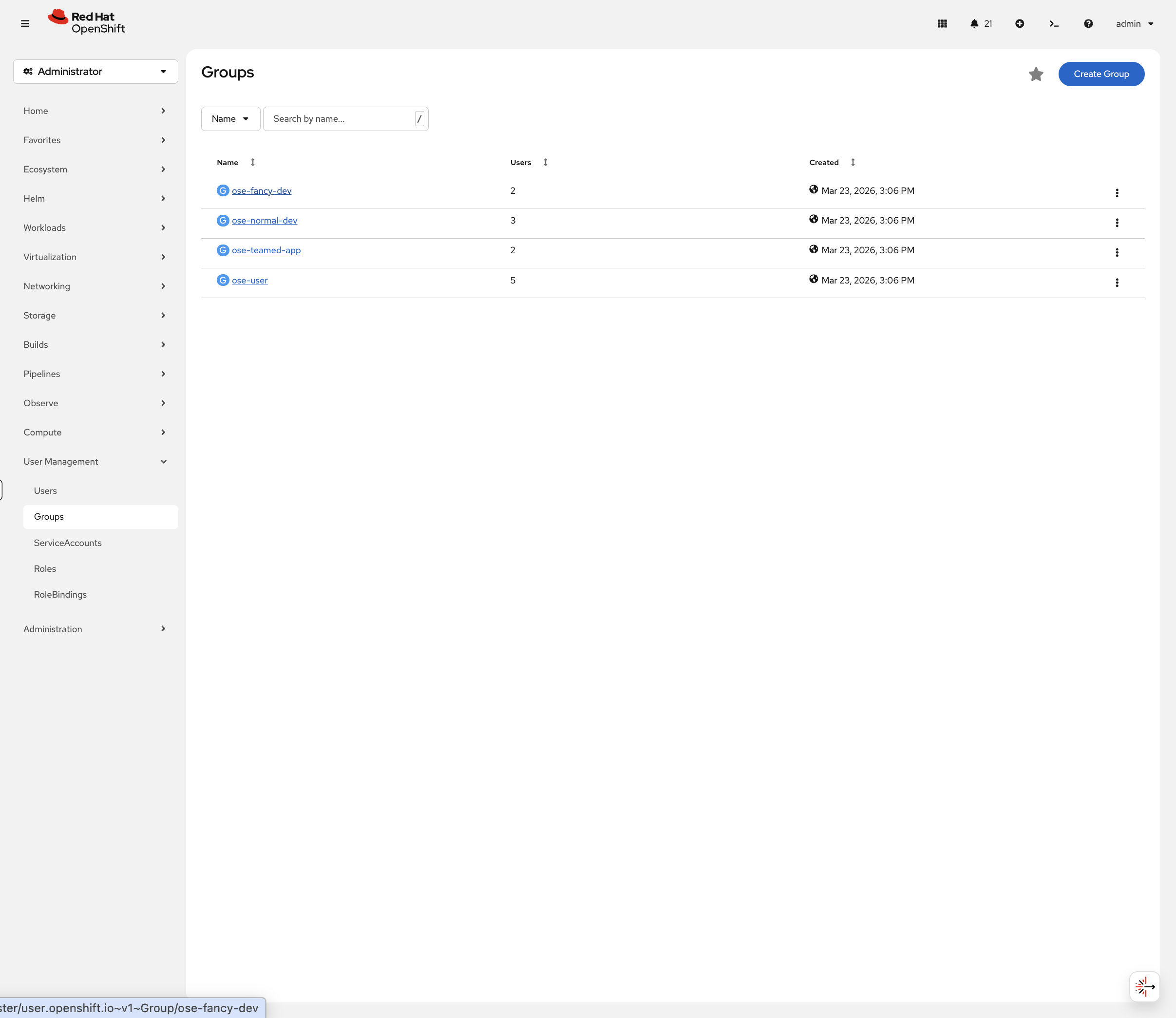The image size is (1176, 1018).
Task: Click the Create Group button
Action: (x=1101, y=74)
